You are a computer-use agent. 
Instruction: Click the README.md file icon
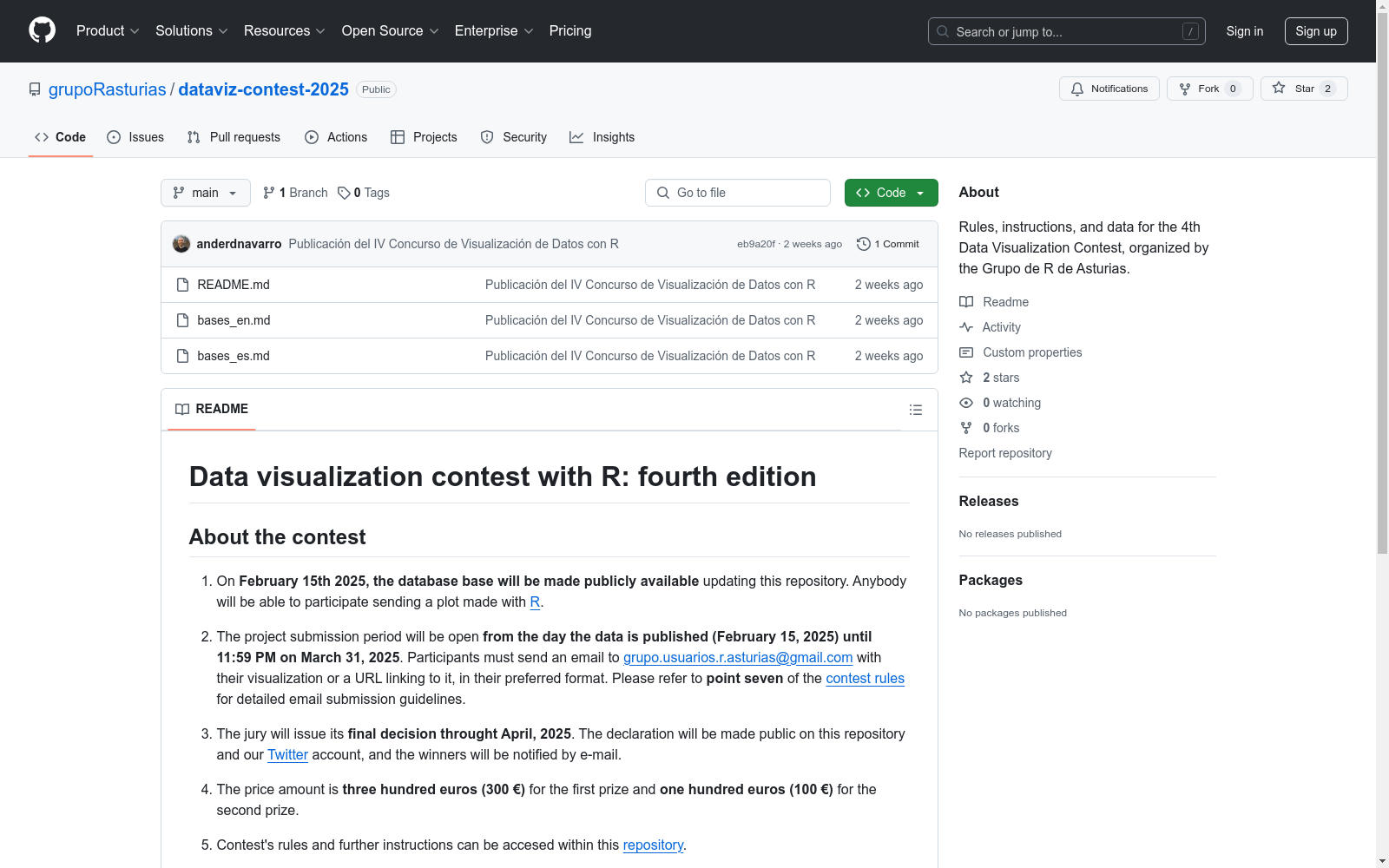point(182,285)
